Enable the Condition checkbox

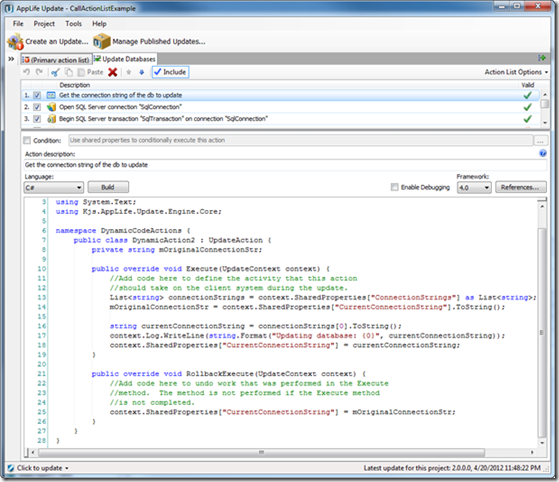click(x=27, y=140)
